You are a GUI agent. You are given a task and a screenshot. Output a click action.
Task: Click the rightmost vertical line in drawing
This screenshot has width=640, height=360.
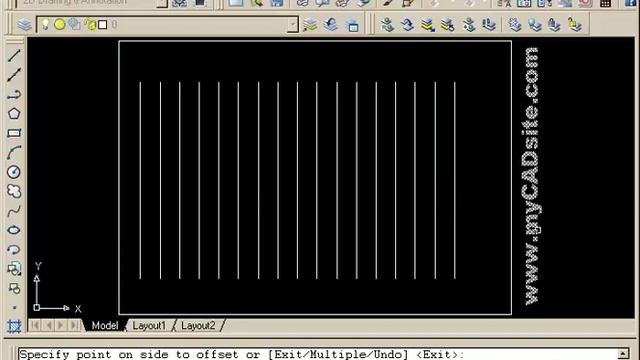[455, 180]
